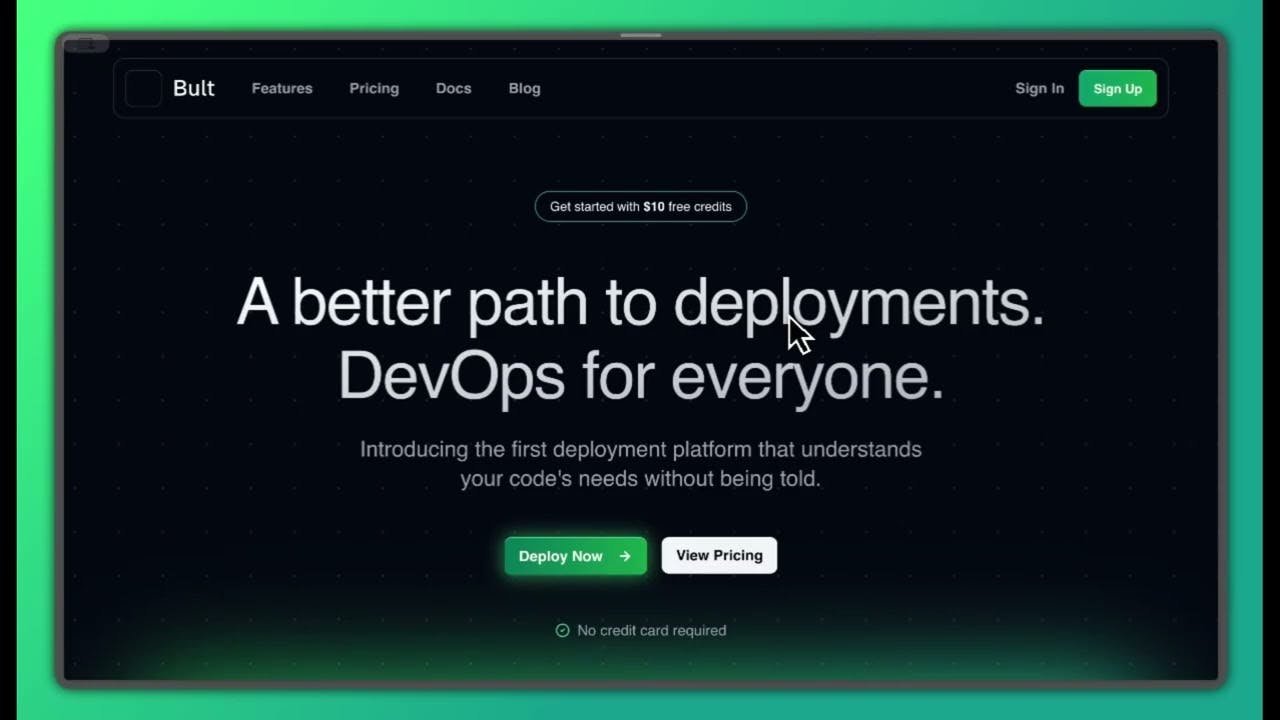
Task: Go to Docs in the navbar
Action: pyautogui.click(x=453, y=88)
